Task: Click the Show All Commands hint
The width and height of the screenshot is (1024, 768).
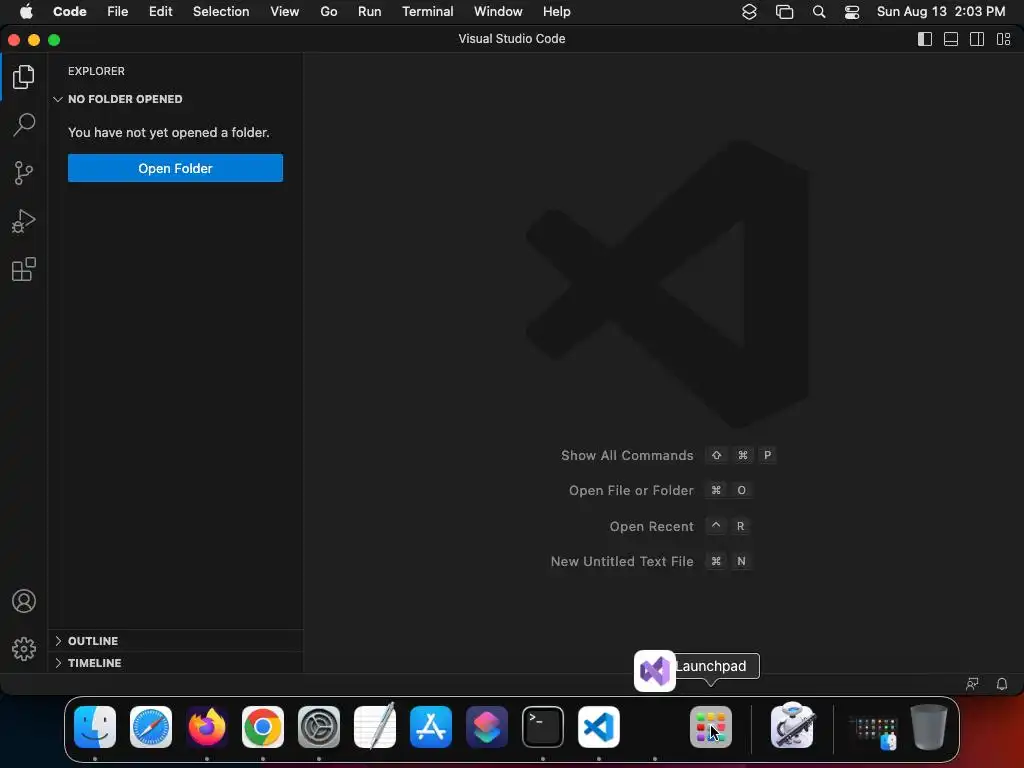Action: click(x=668, y=455)
